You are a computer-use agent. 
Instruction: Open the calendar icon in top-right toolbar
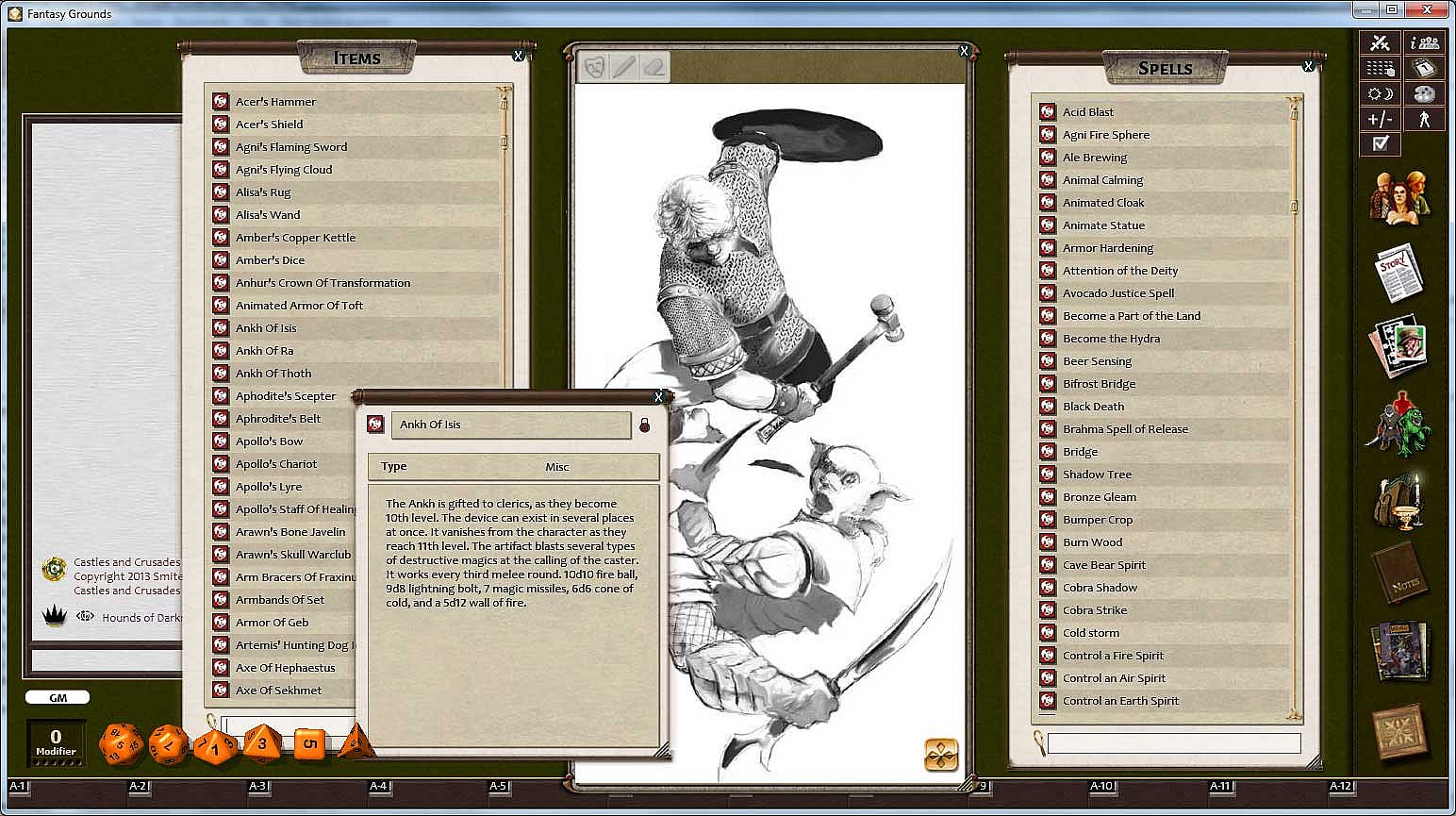tap(1424, 69)
